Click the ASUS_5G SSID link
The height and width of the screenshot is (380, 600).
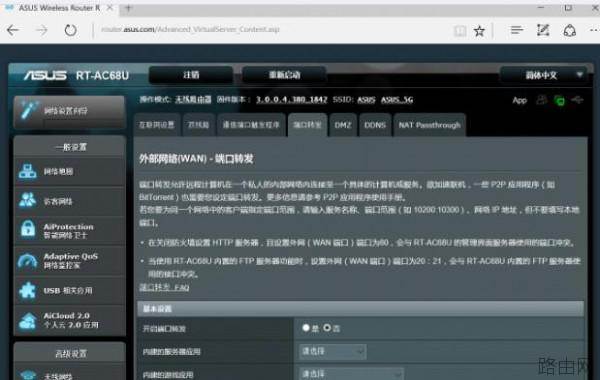pyautogui.click(x=397, y=100)
